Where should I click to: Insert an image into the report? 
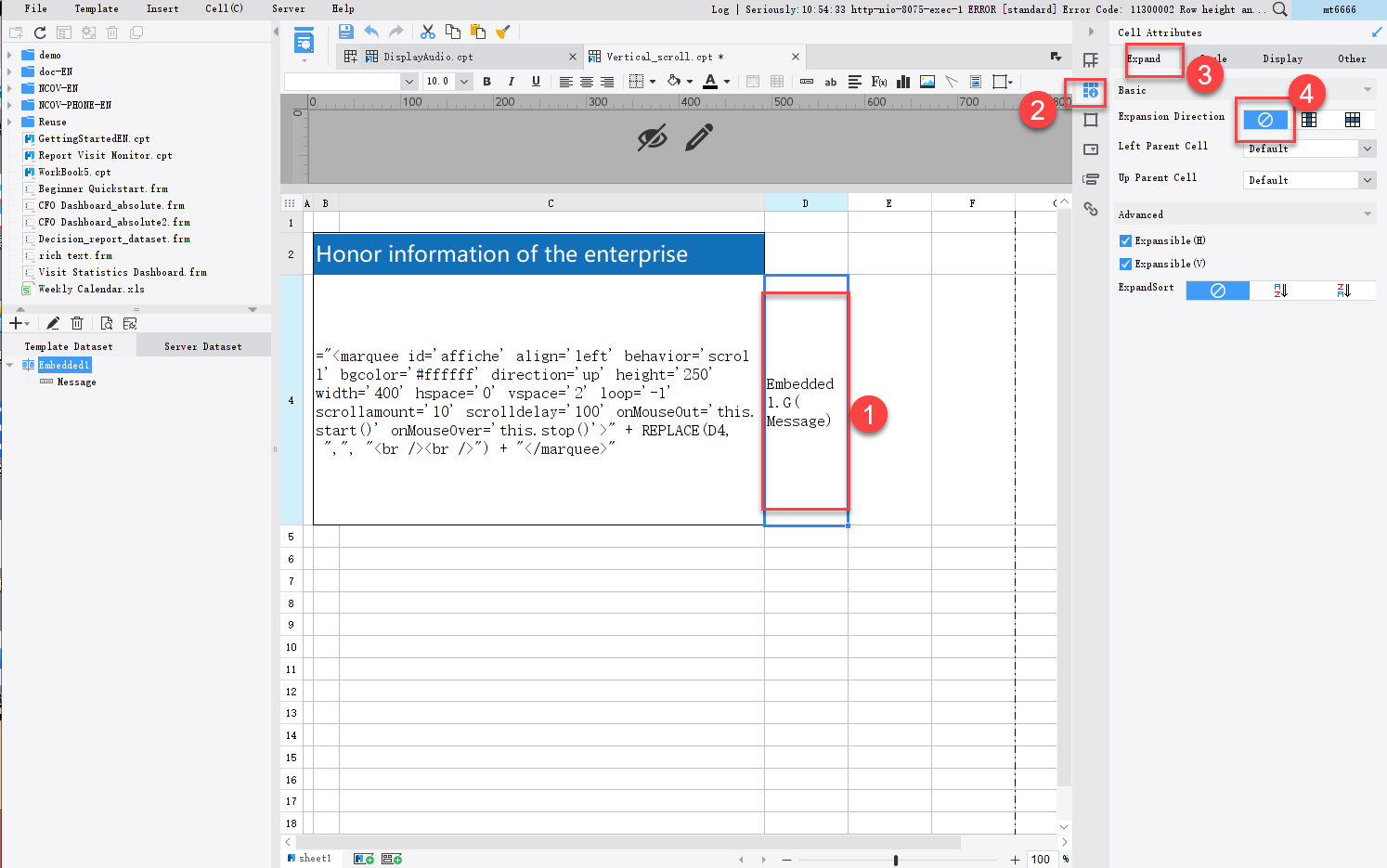927,82
